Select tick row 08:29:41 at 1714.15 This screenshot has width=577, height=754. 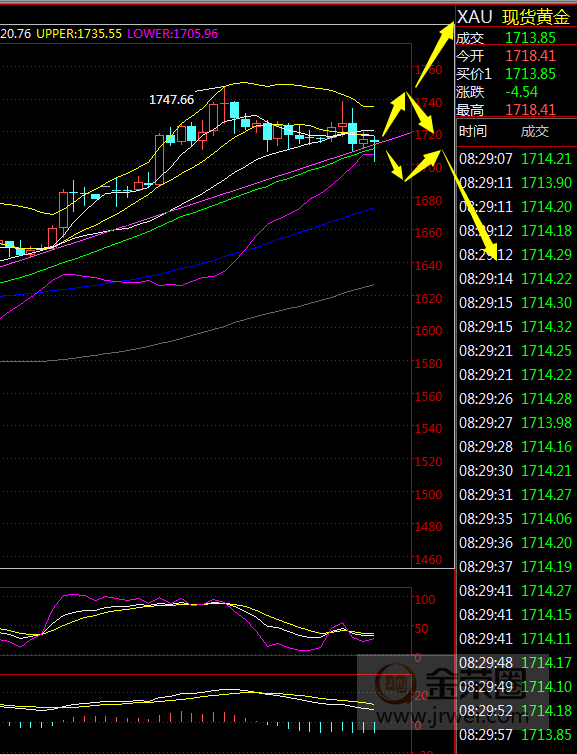(x=515, y=615)
